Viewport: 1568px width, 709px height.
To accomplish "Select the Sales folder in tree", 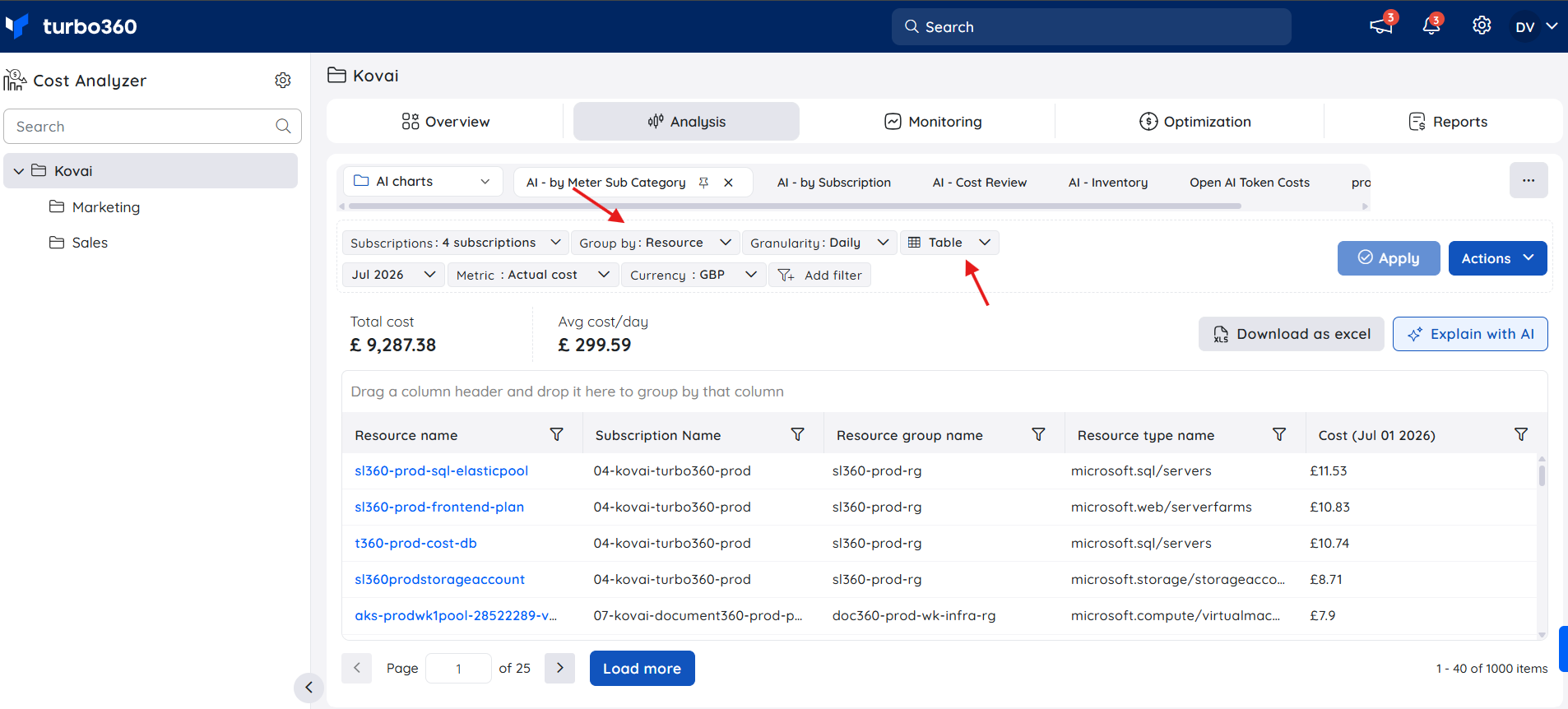I will click(x=90, y=243).
